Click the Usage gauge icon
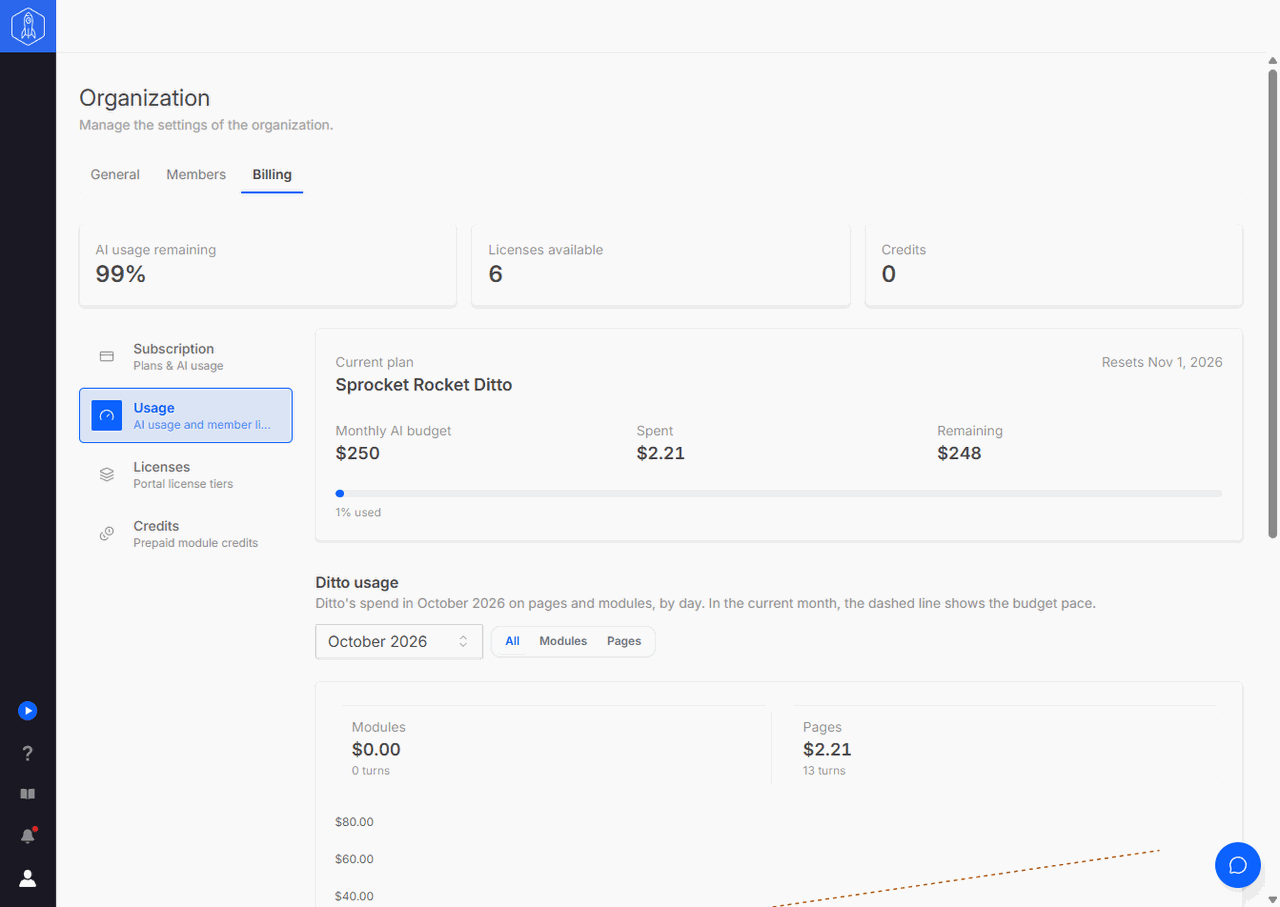Screen dimensions: 1280x907 pyautogui.click(x=107, y=415)
